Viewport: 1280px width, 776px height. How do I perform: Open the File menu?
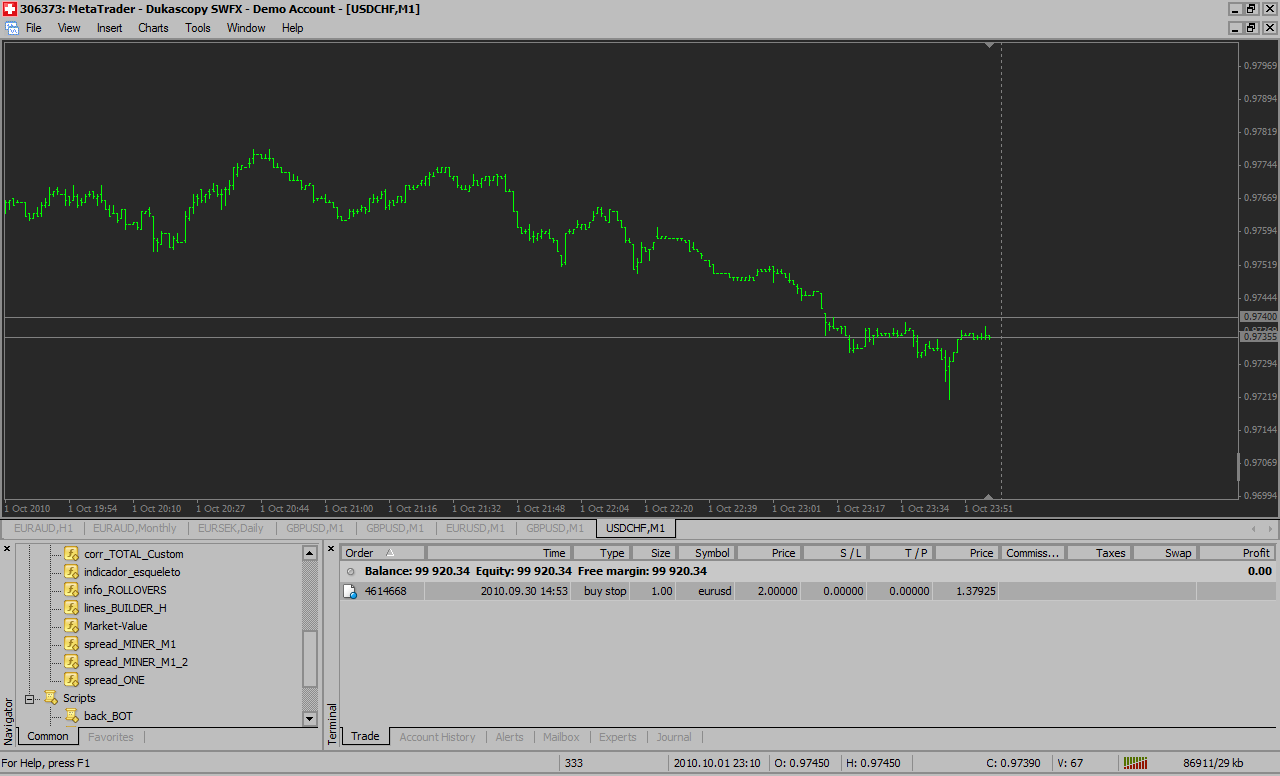[34, 28]
